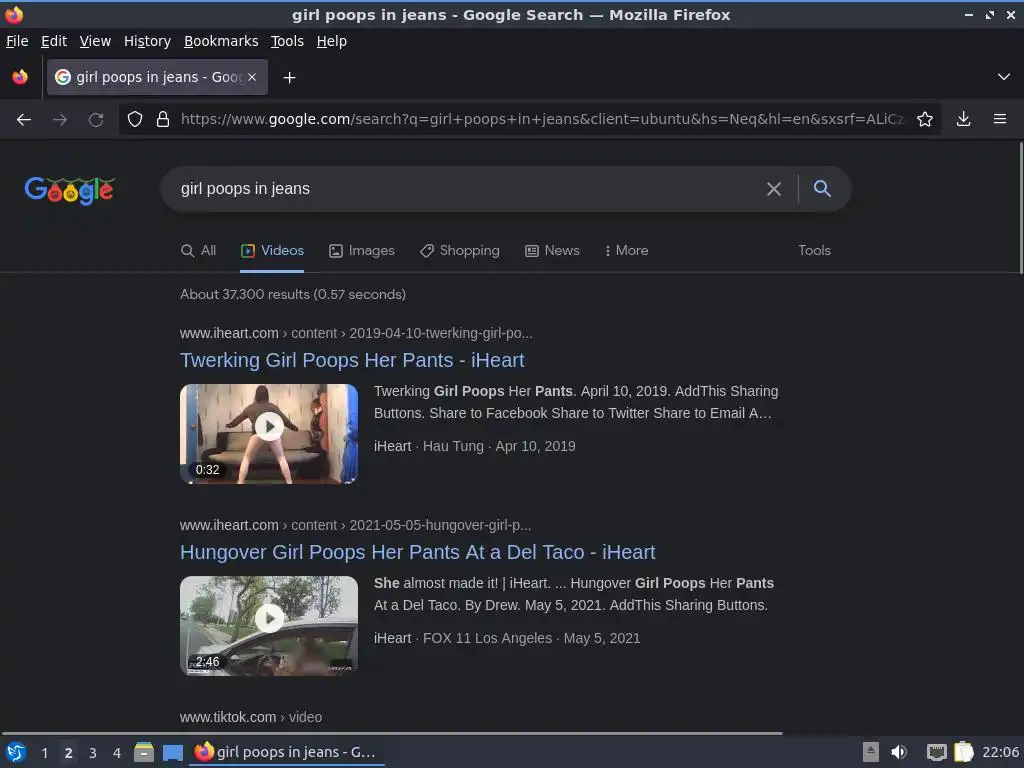
Task: Switch to the Images results tab
Action: (362, 251)
